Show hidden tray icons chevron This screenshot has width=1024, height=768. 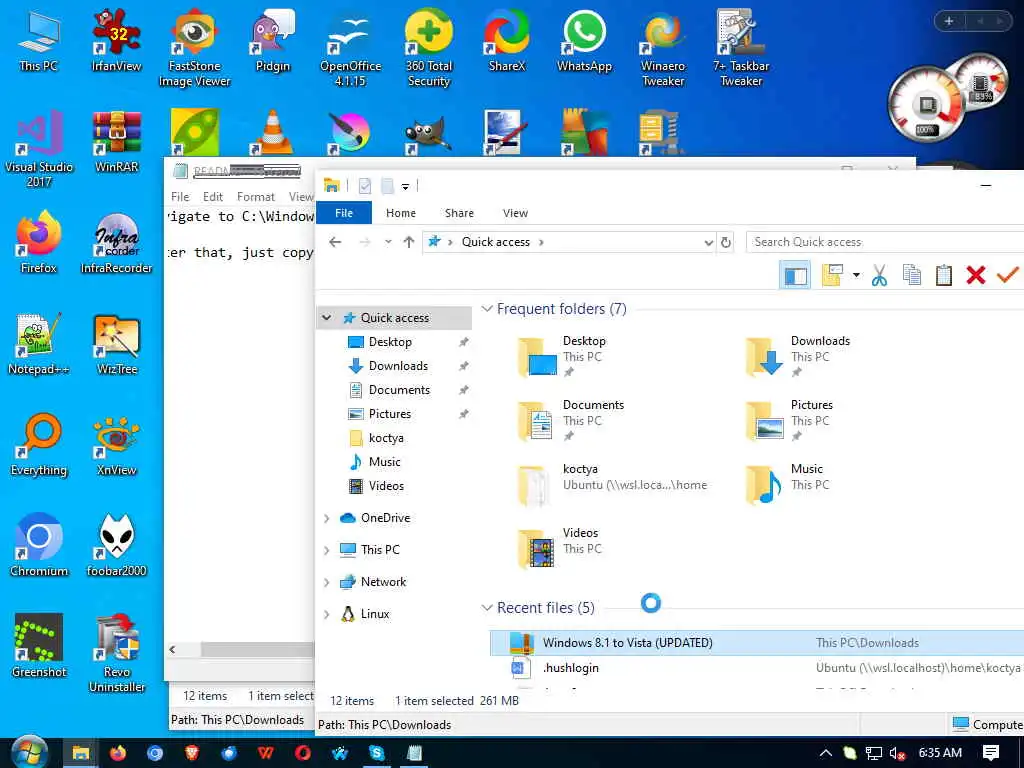tap(825, 753)
